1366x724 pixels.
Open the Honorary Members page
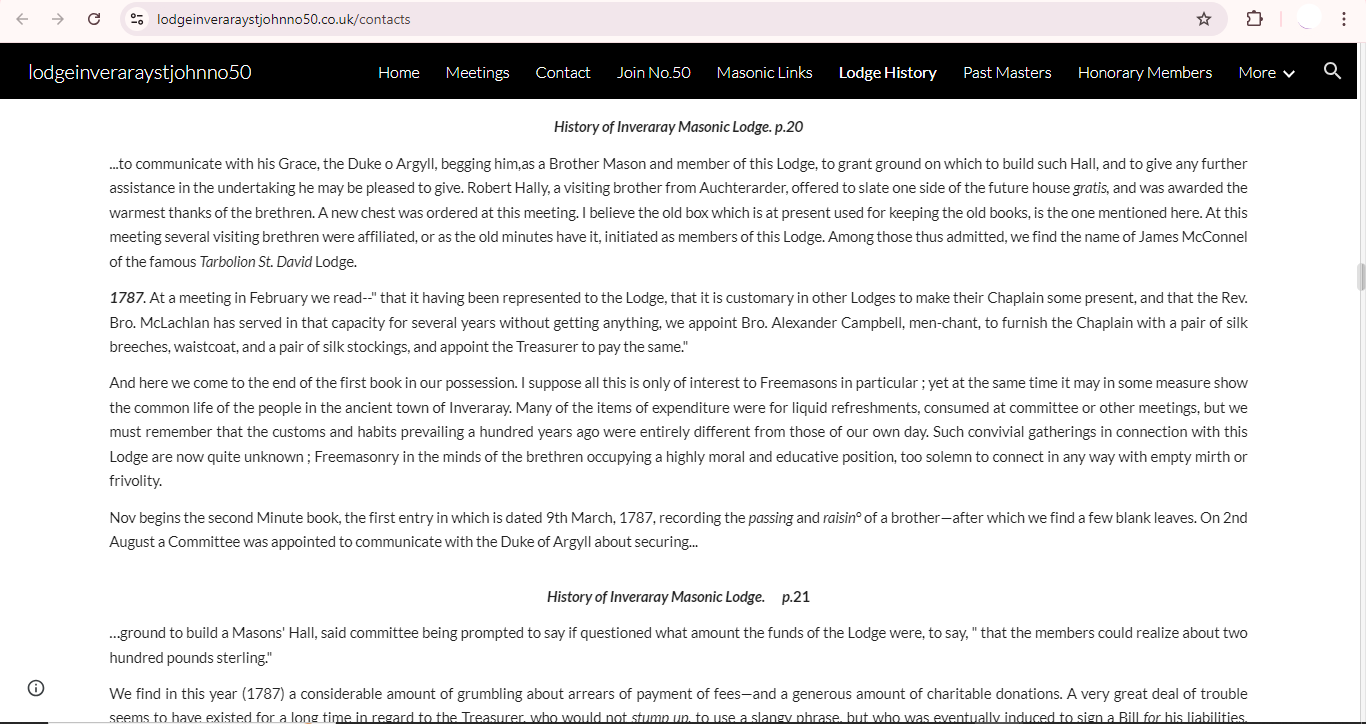pyautogui.click(x=1145, y=72)
